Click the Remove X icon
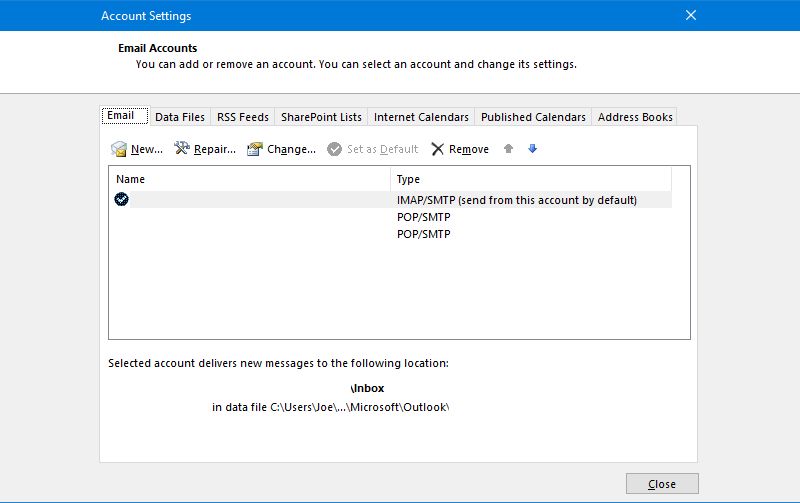The width and height of the screenshot is (800, 503). pos(438,149)
